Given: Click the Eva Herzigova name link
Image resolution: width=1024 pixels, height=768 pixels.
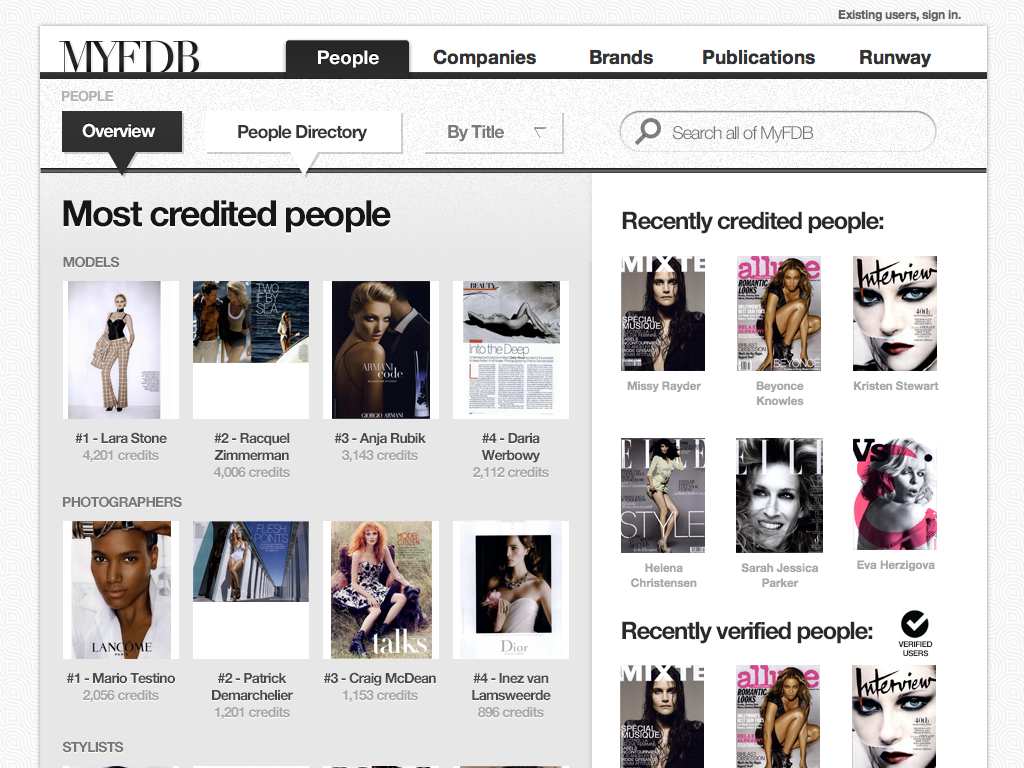Looking at the screenshot, I should [x=895, y=565].
